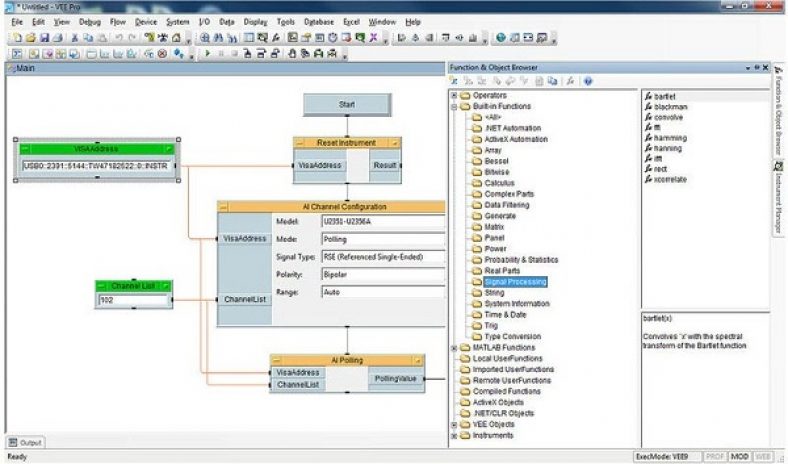Click the Save icon in the toolbar

(x=45, y=37)
